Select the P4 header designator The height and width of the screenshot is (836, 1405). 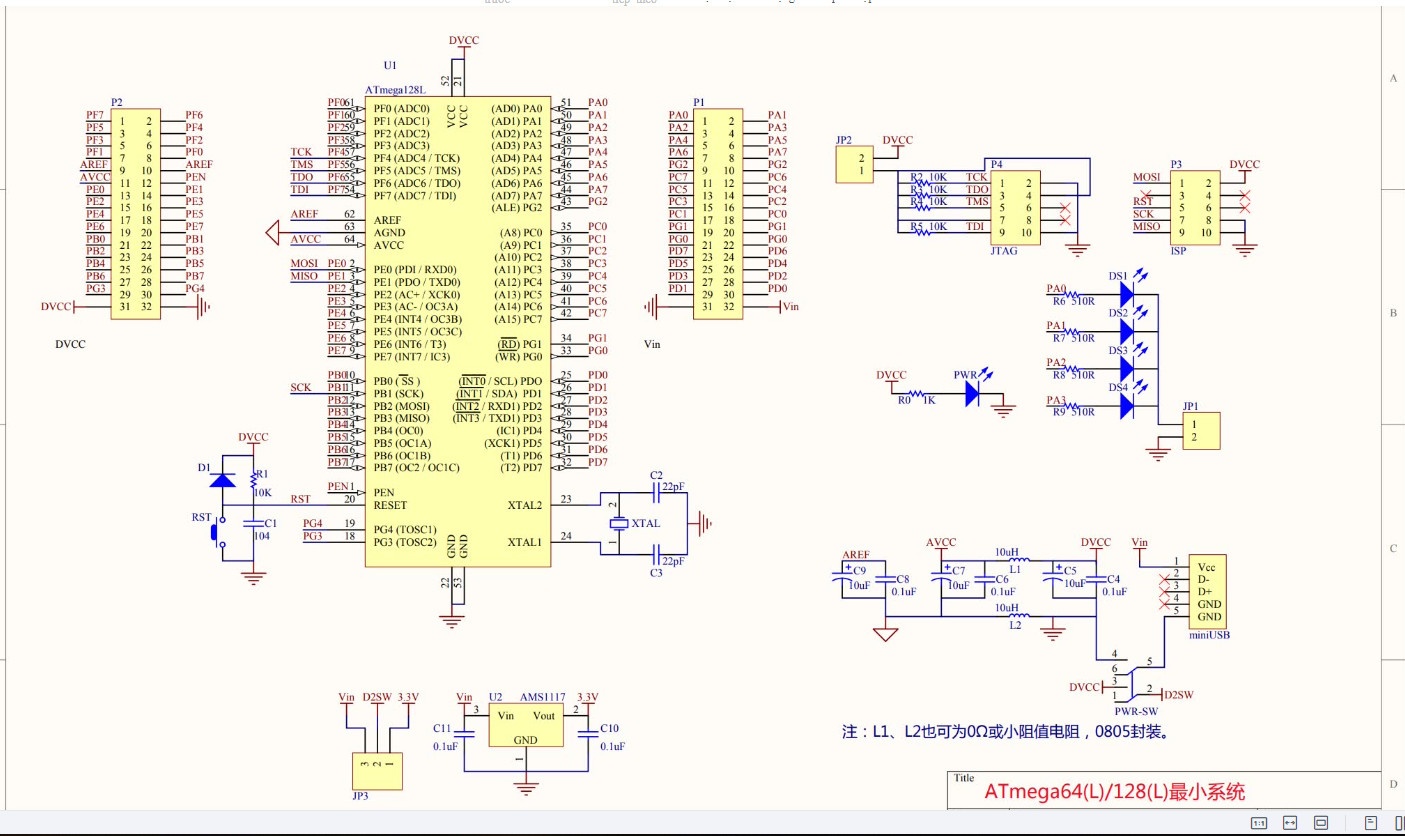(996, 163)
